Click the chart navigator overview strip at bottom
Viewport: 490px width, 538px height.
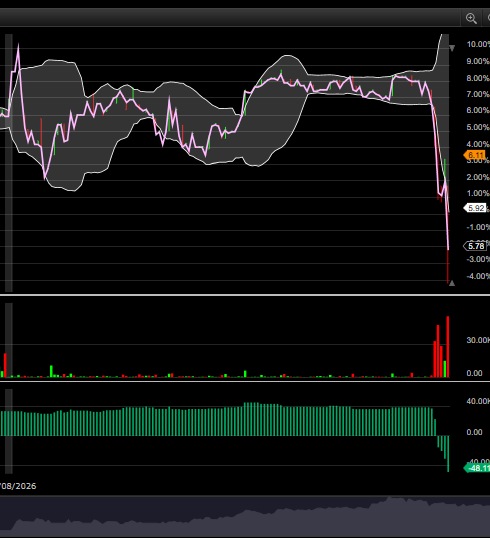pos(245,516)
